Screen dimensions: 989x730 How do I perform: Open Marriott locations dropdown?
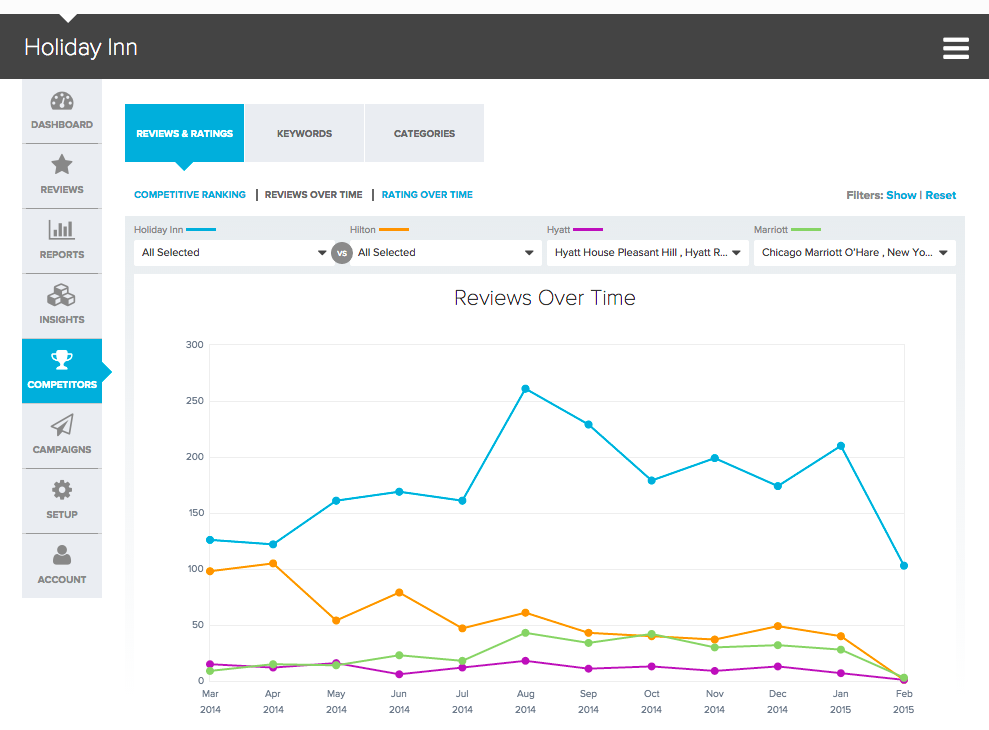tap(855, 253)
